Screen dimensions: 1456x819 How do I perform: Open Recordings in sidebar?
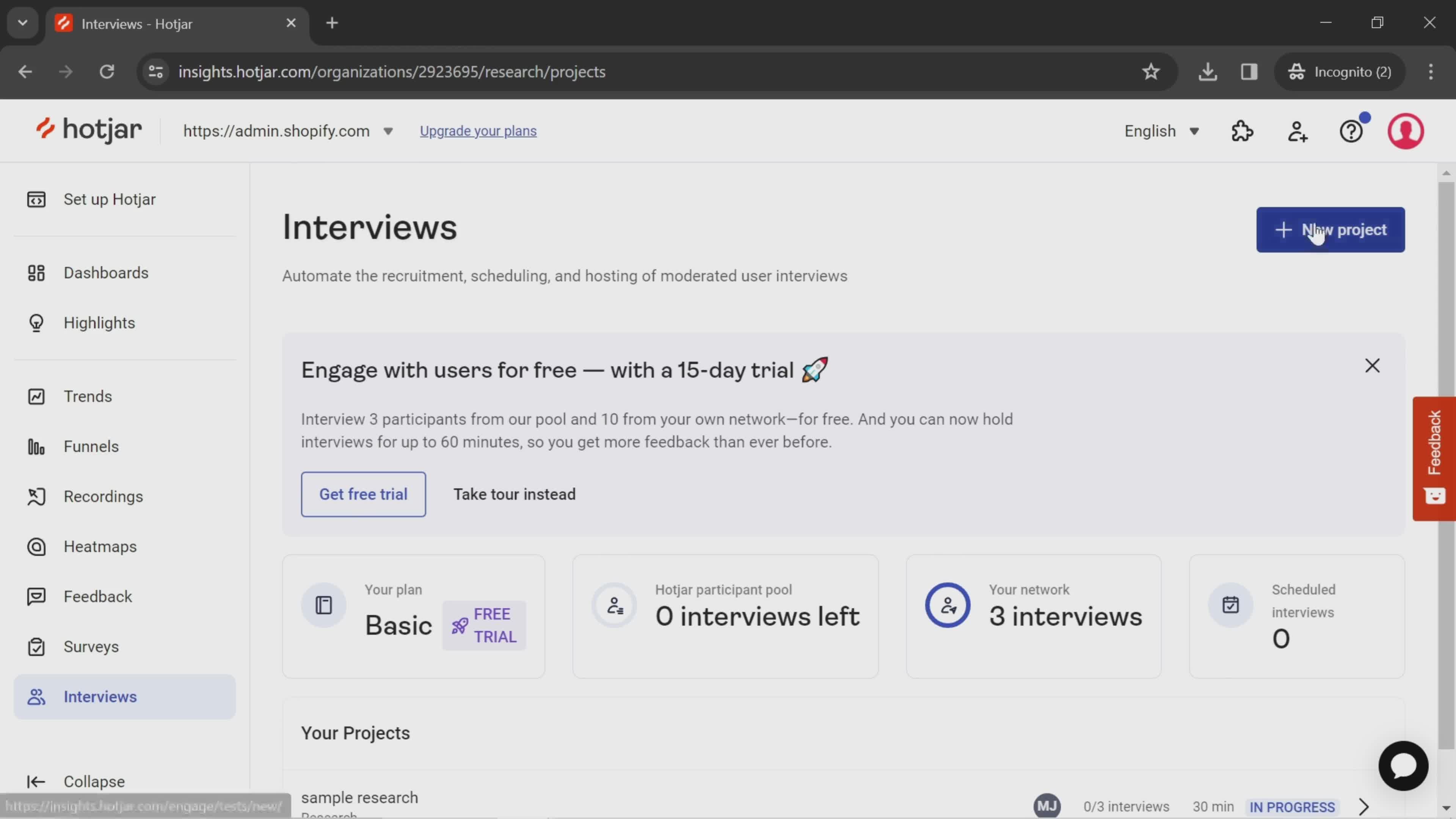pos(124,496)
